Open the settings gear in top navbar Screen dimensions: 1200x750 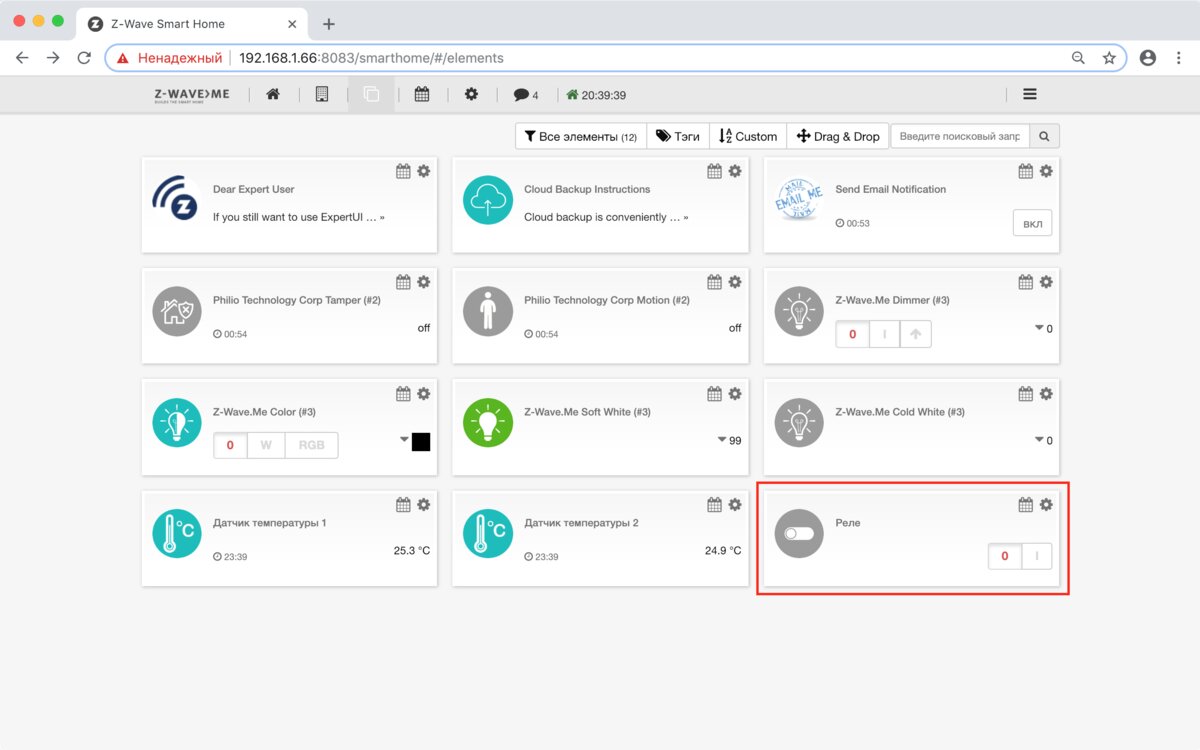471,94
